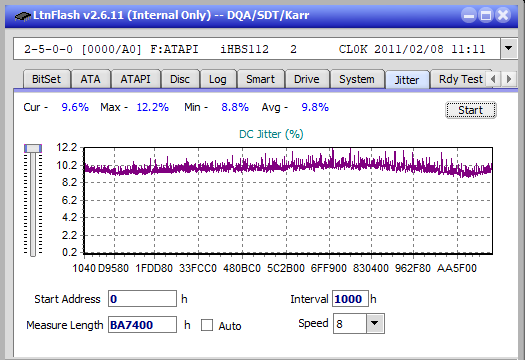The height and width of the screenshot is (360, 525).
Task: Click the Measure Length field
Action: [142, 325]
